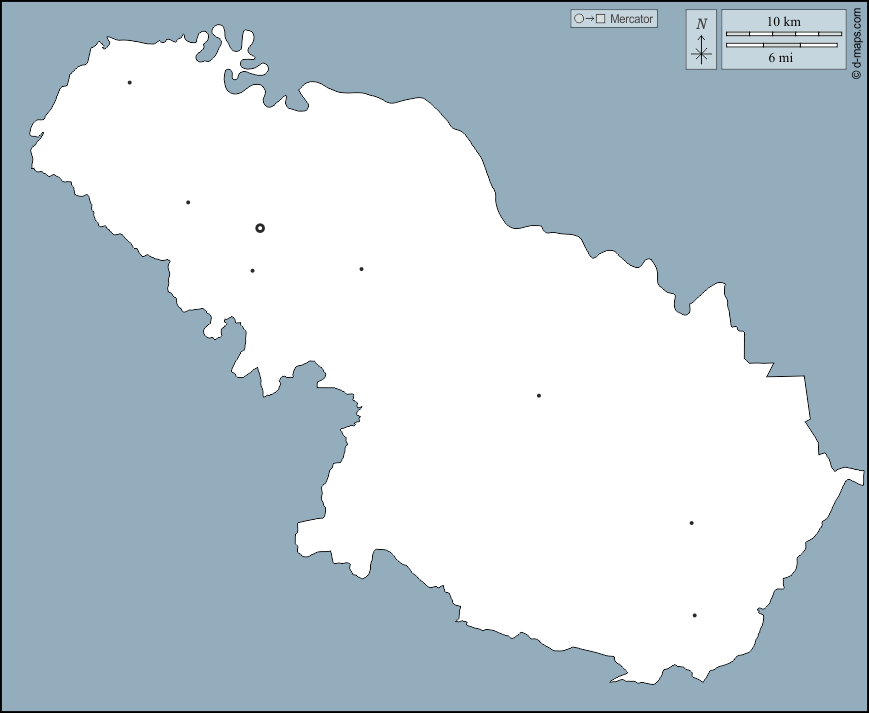
Task: Select the city dot directly south of capital ring
Action: (252, 270)
